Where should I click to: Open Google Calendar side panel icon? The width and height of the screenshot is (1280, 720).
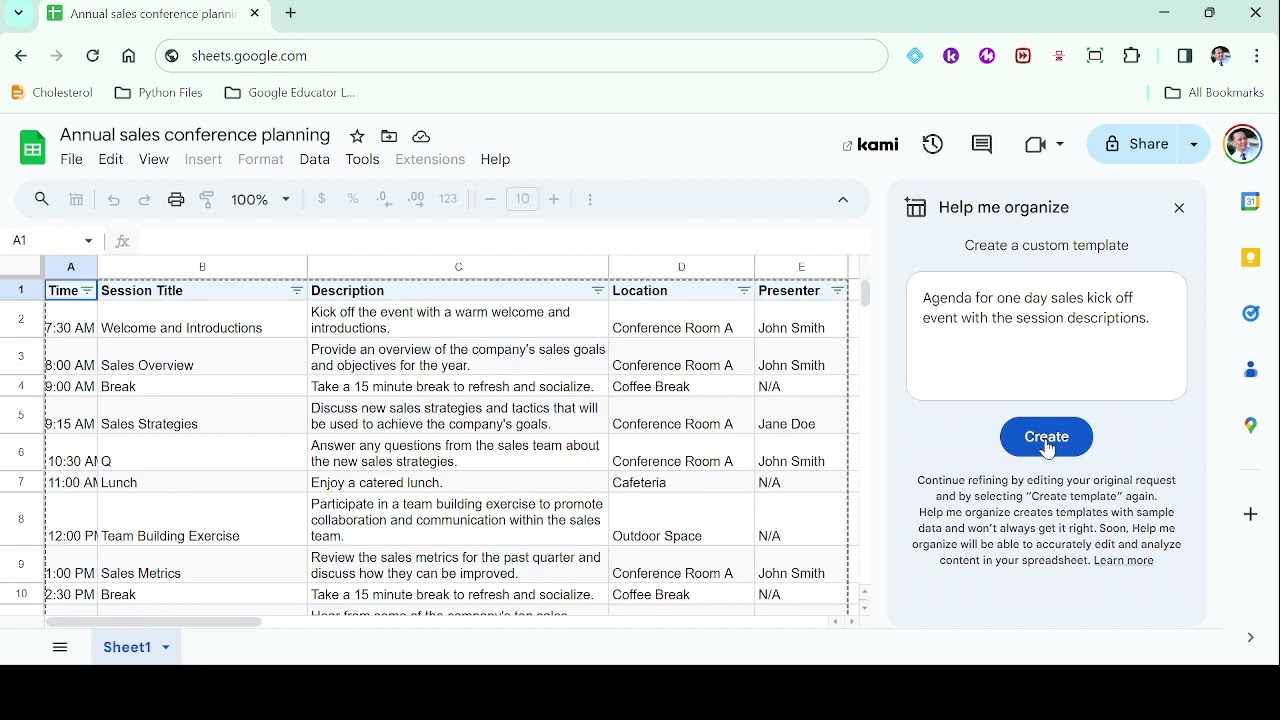1250,202
